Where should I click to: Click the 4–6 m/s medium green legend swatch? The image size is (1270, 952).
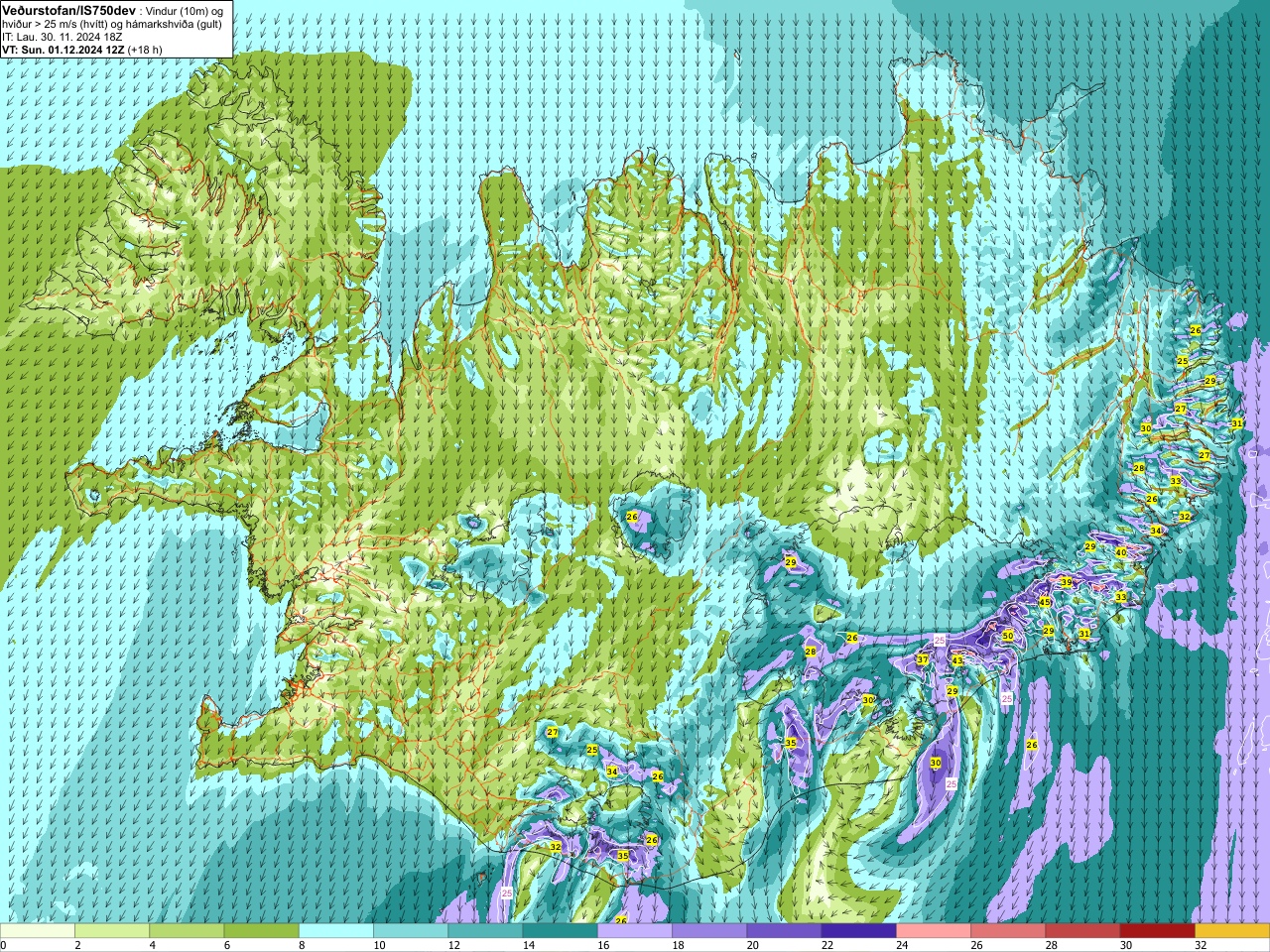point(187,931)
